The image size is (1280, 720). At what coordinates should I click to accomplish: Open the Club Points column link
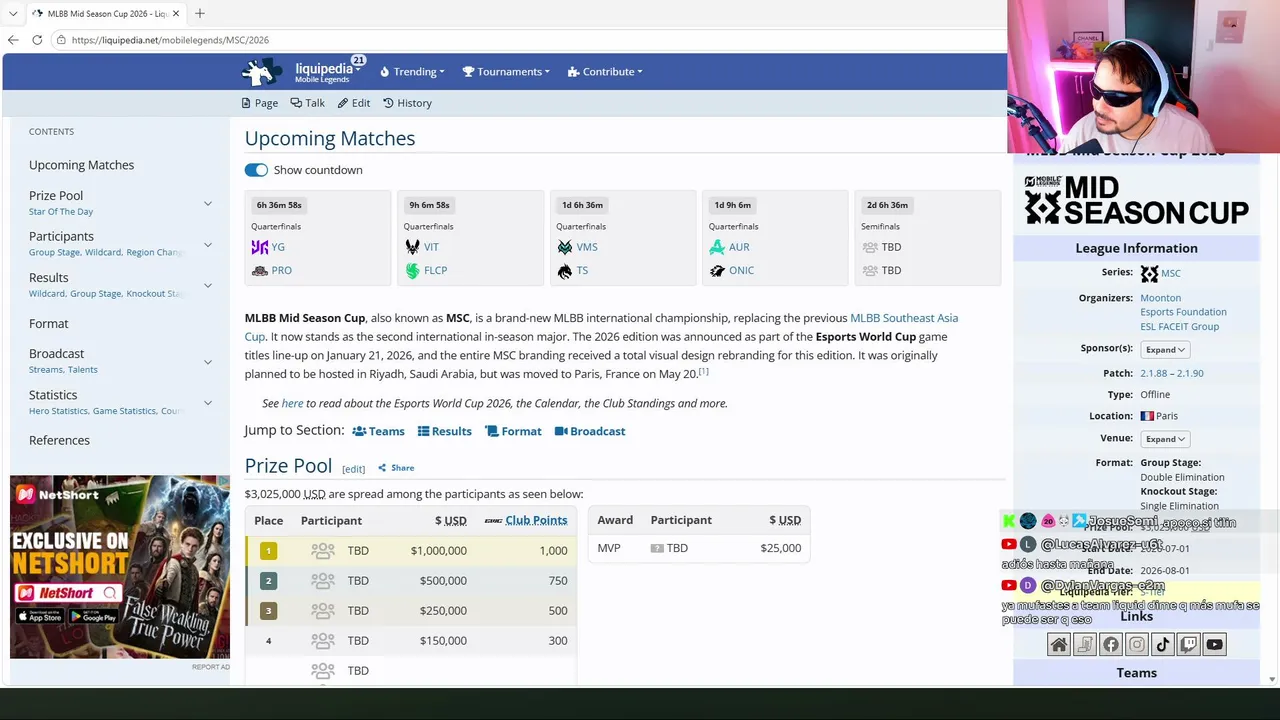point(536,521)
